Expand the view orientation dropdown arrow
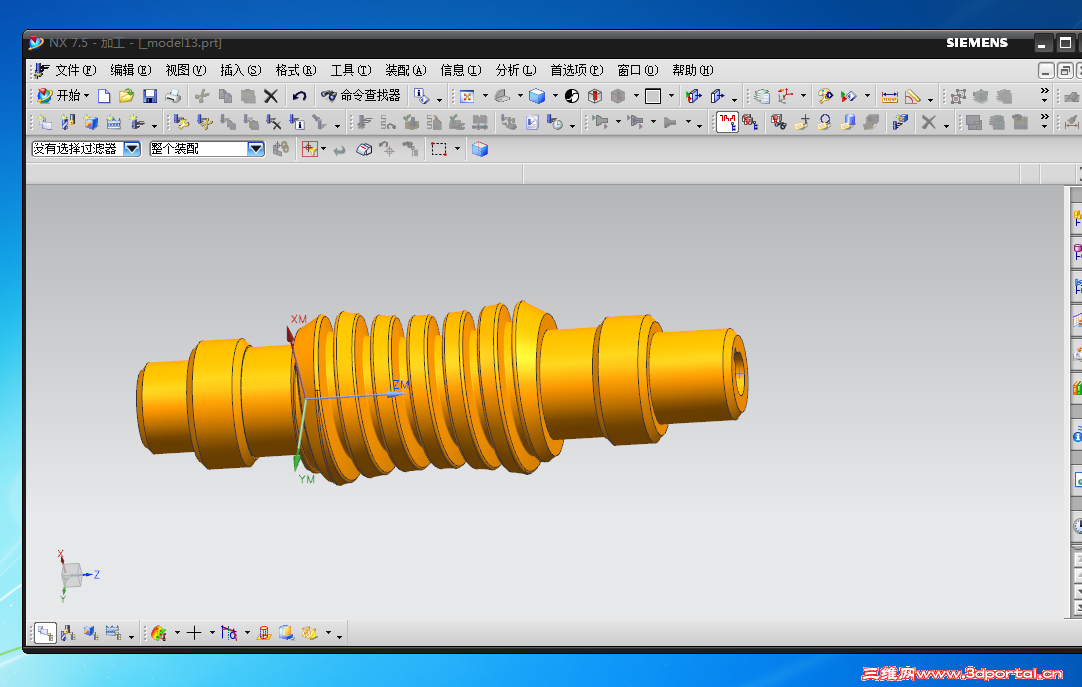Viewport: 1082px width, 687px height. [520, 96]
